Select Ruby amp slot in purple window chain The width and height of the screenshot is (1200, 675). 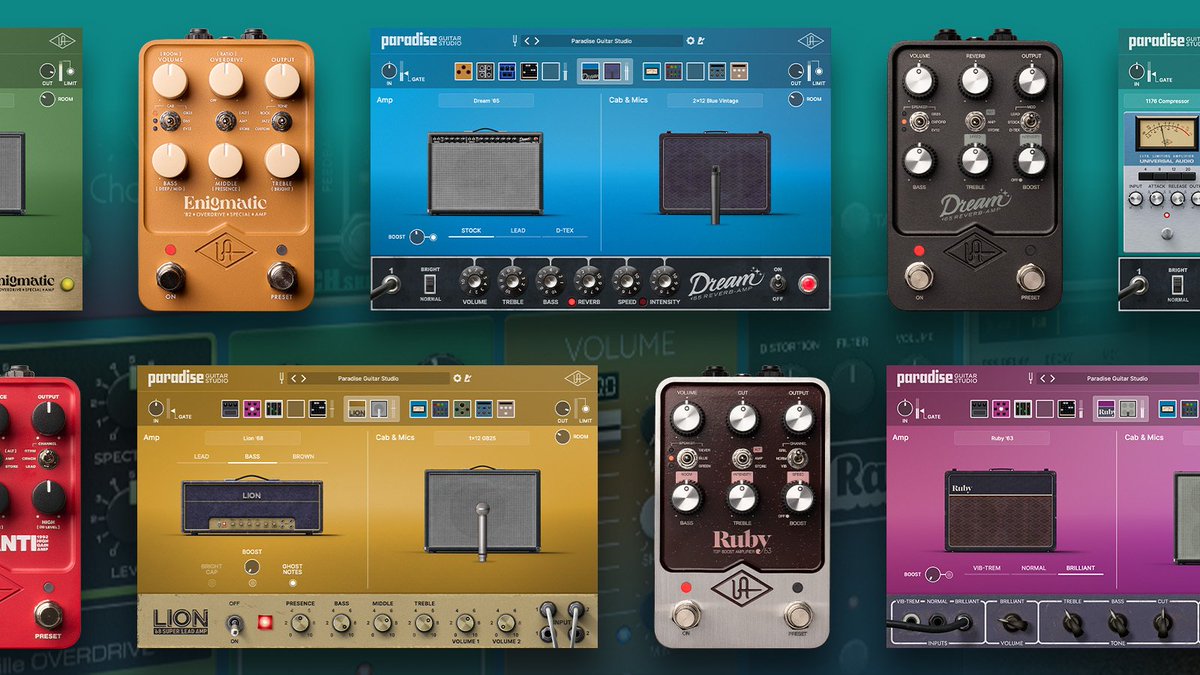click(1106, 408)
